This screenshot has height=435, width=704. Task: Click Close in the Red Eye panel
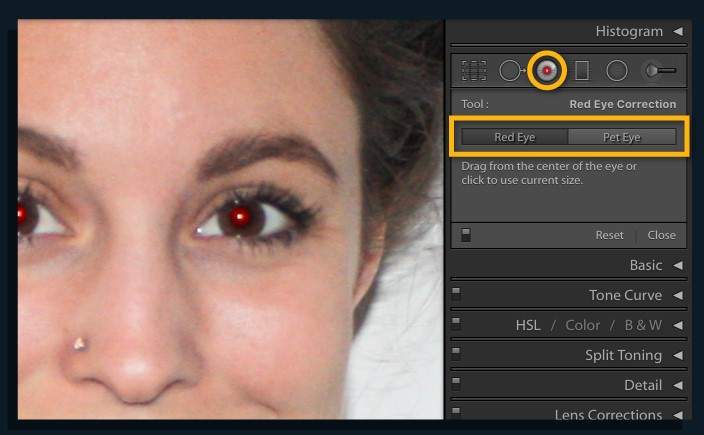tap(661, 235)
